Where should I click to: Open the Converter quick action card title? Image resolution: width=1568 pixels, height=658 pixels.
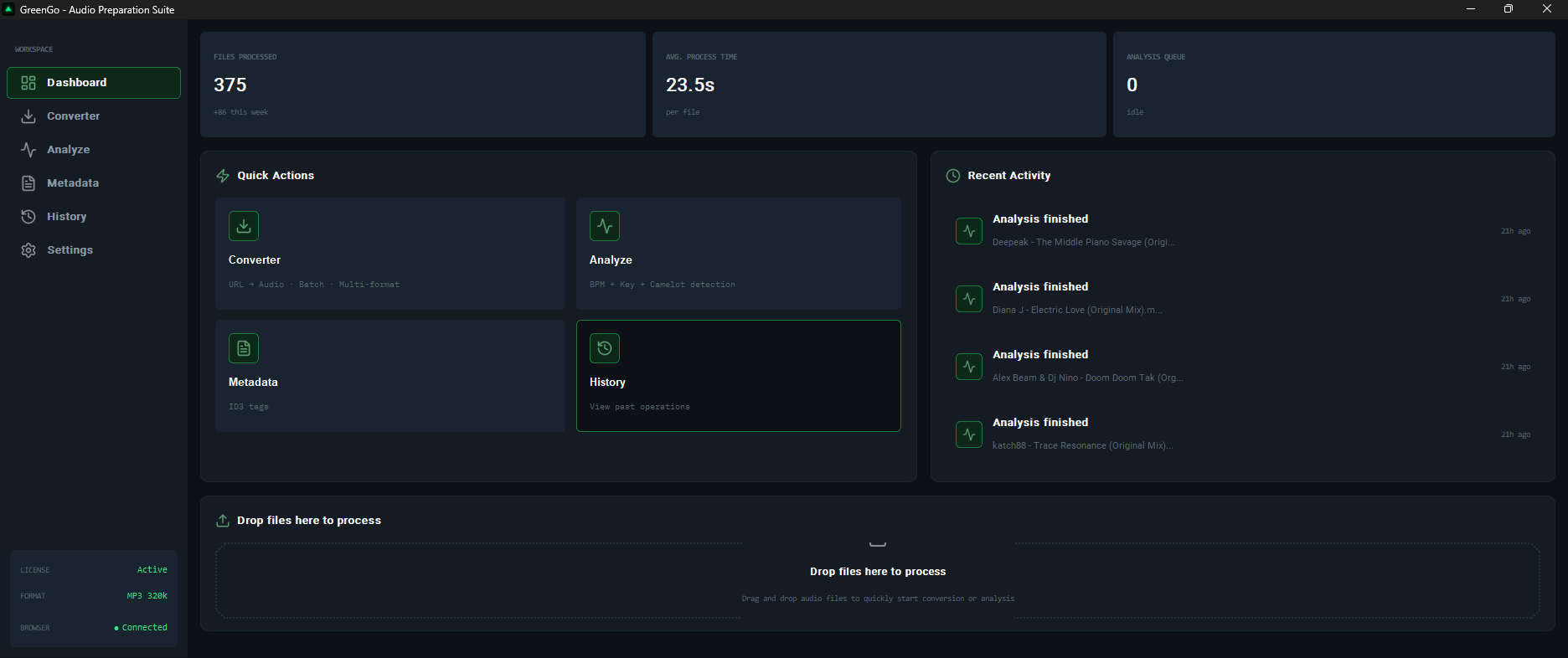255,260
